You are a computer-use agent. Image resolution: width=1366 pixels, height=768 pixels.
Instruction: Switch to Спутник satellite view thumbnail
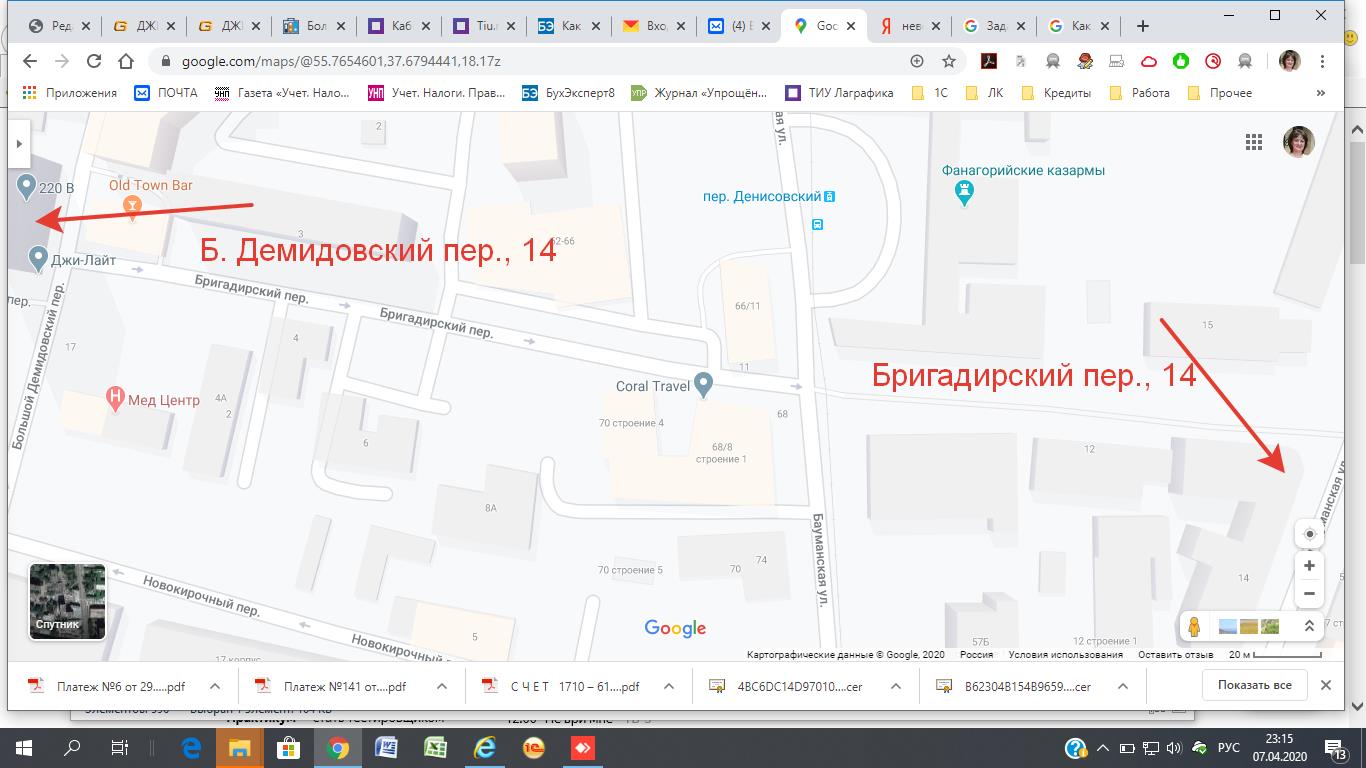coord(68,601)
